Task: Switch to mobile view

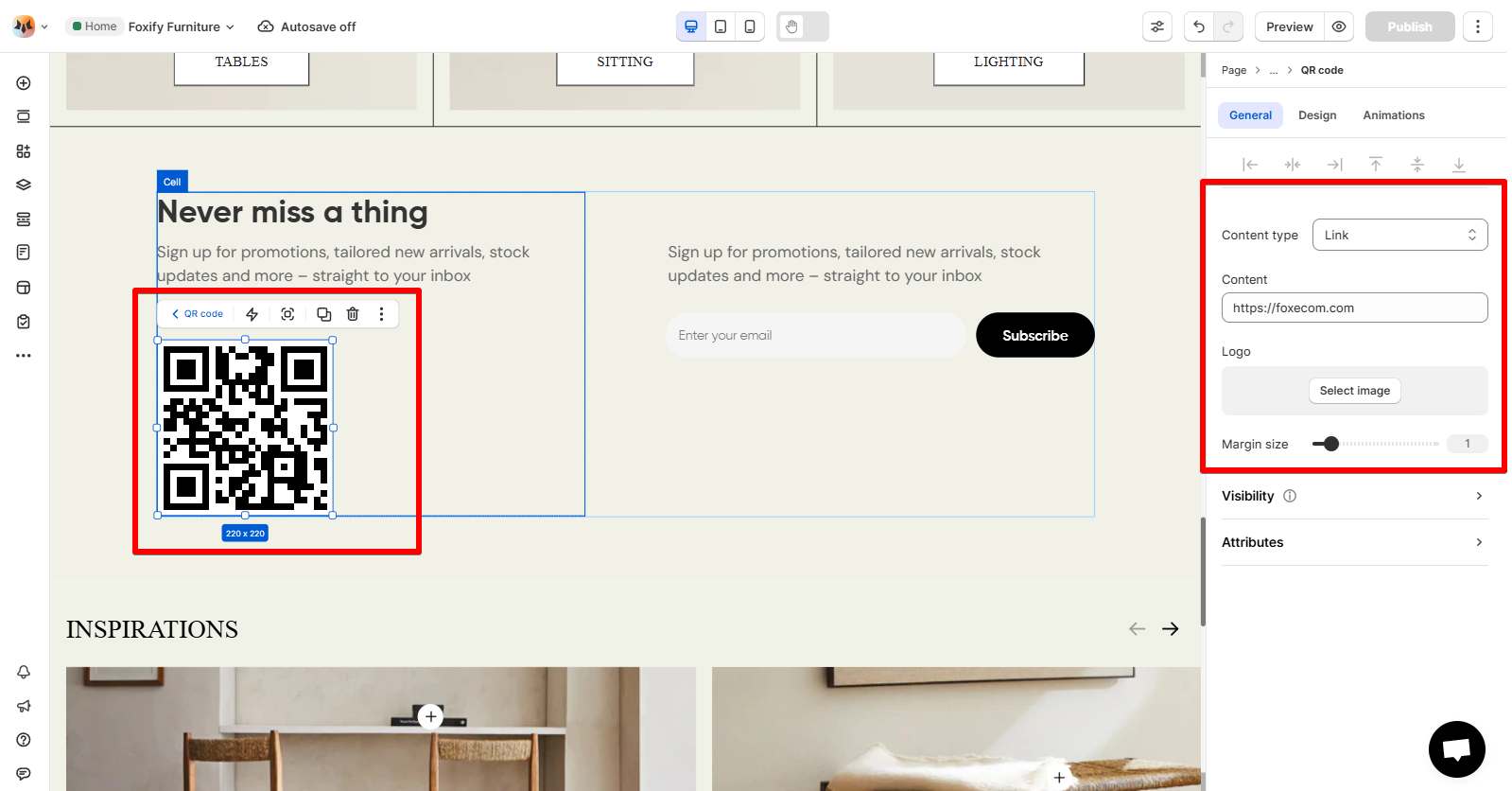Action: 750,26
